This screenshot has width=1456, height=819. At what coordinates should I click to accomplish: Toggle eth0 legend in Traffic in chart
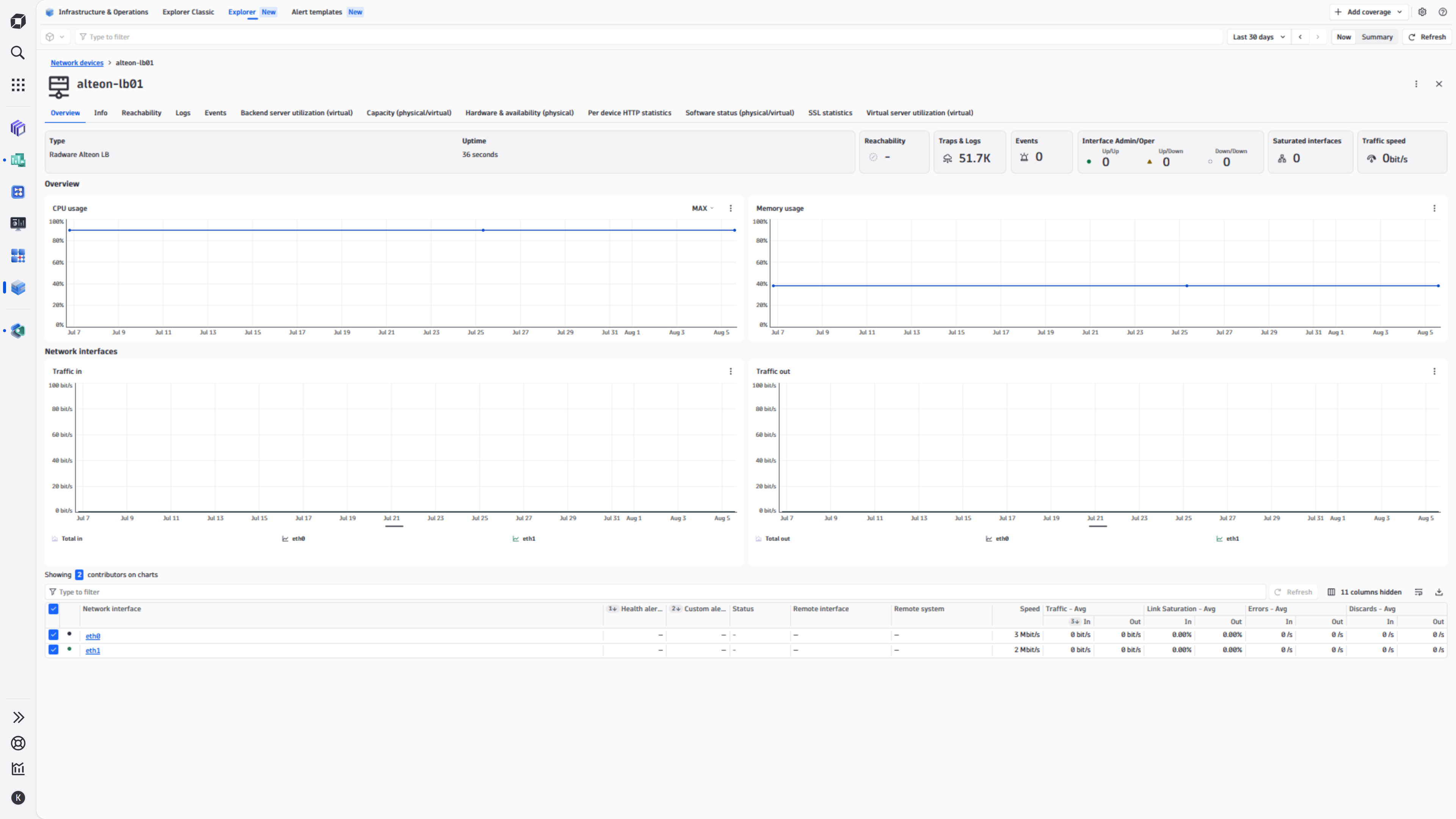(293, 539)
